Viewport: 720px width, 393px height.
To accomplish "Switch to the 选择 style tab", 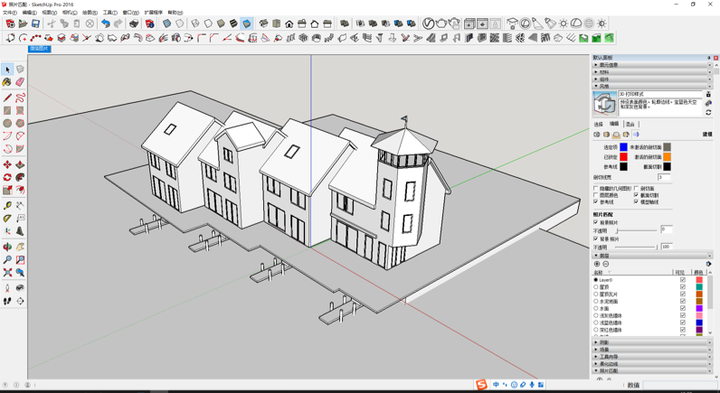I will [598, 124].
